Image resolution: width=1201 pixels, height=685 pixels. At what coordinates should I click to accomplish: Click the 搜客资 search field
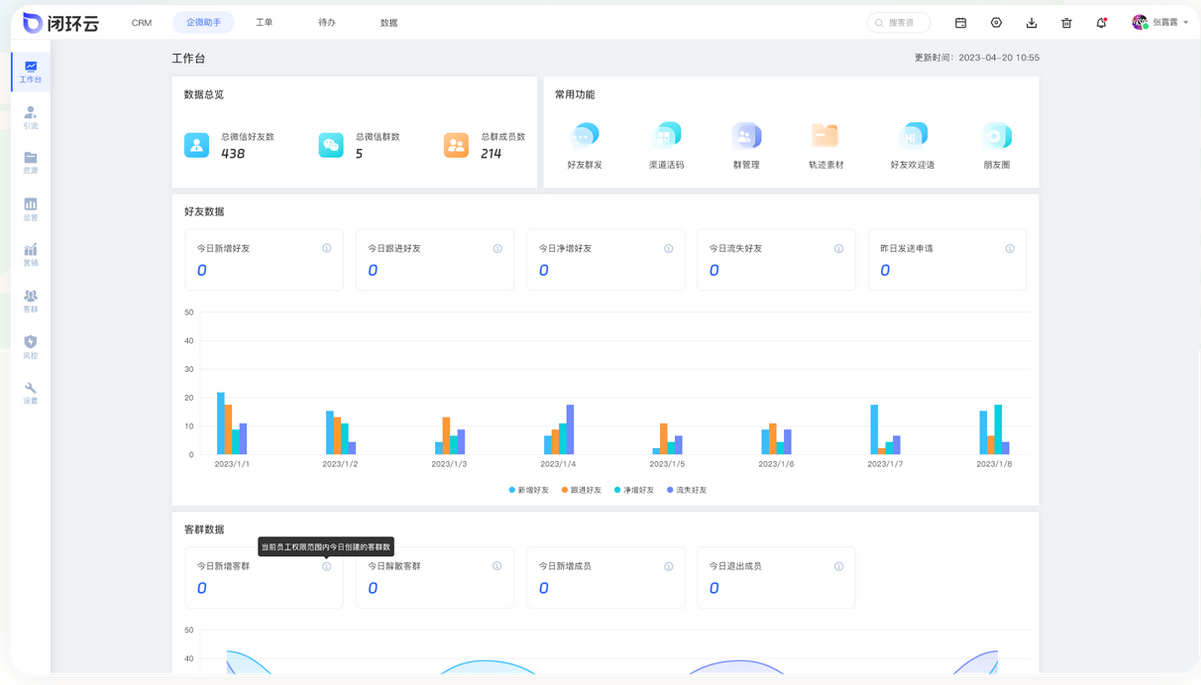898,22
